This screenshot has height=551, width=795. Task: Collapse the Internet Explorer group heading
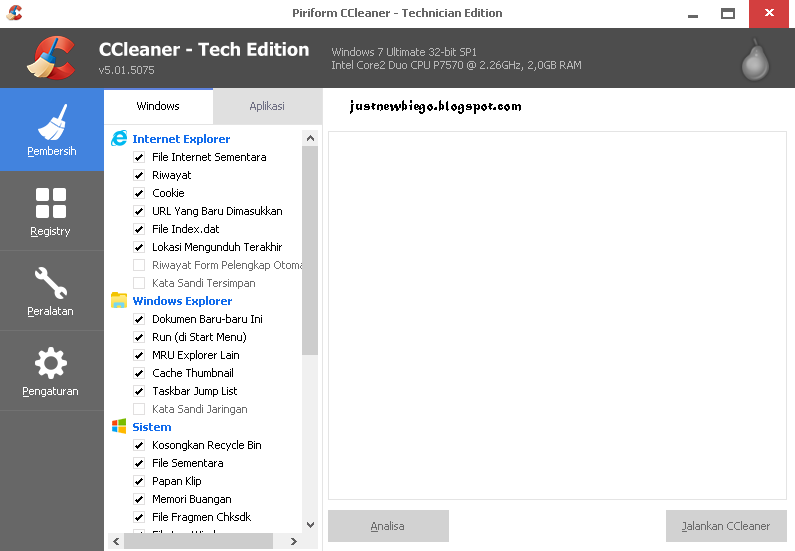click(x=181, y=139)
